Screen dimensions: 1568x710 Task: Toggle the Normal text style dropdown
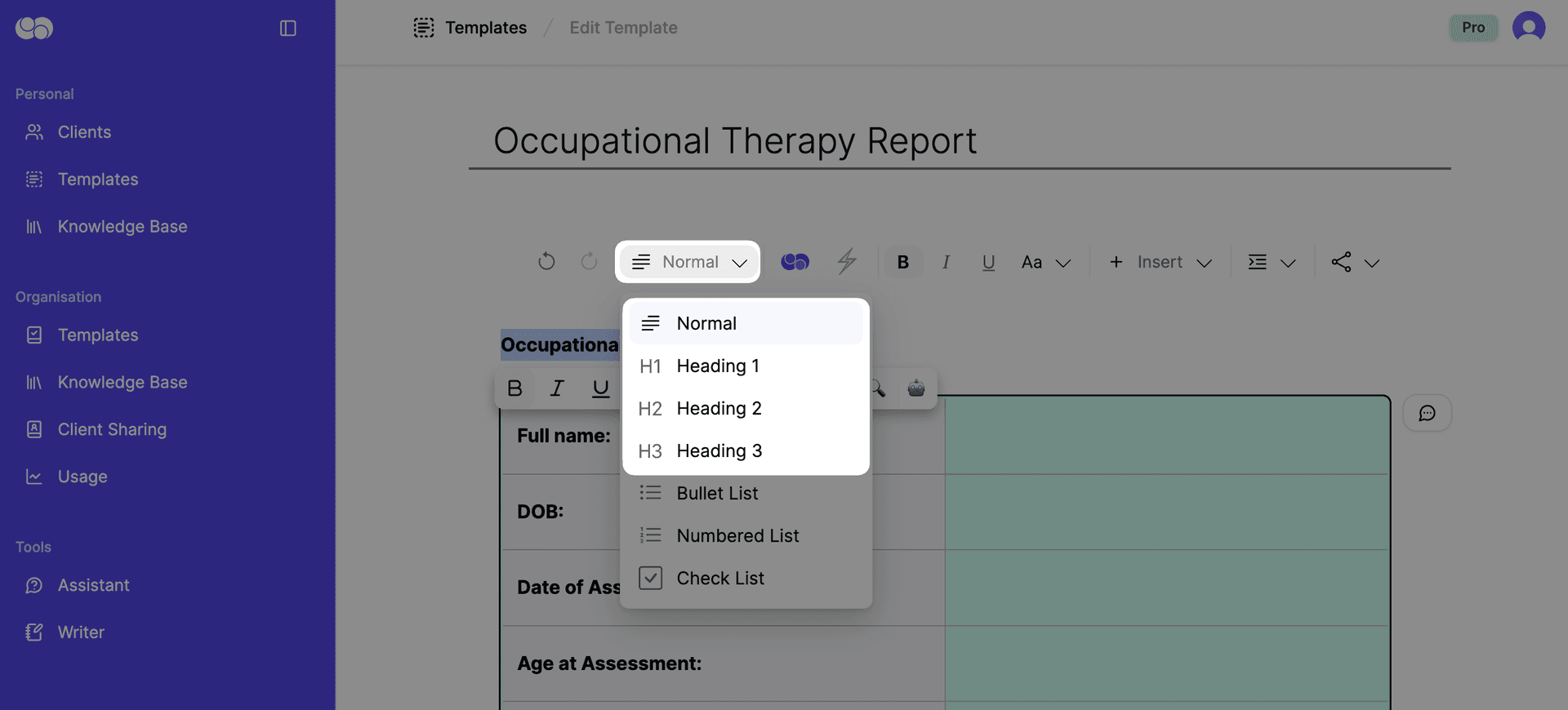click(x=688, y=262)
